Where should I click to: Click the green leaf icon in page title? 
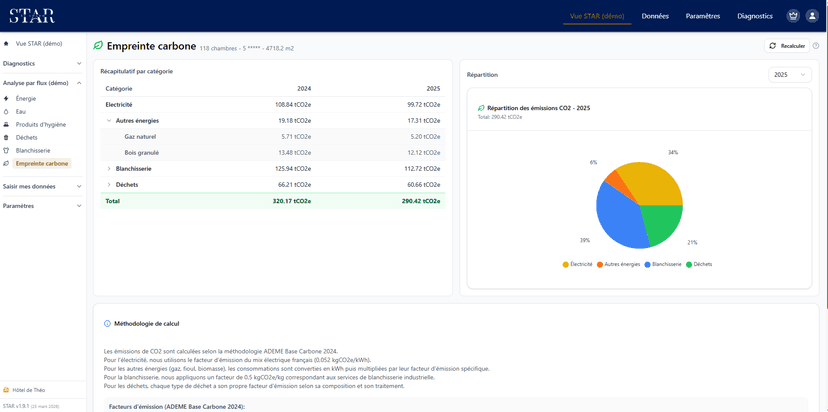[98, 46]
